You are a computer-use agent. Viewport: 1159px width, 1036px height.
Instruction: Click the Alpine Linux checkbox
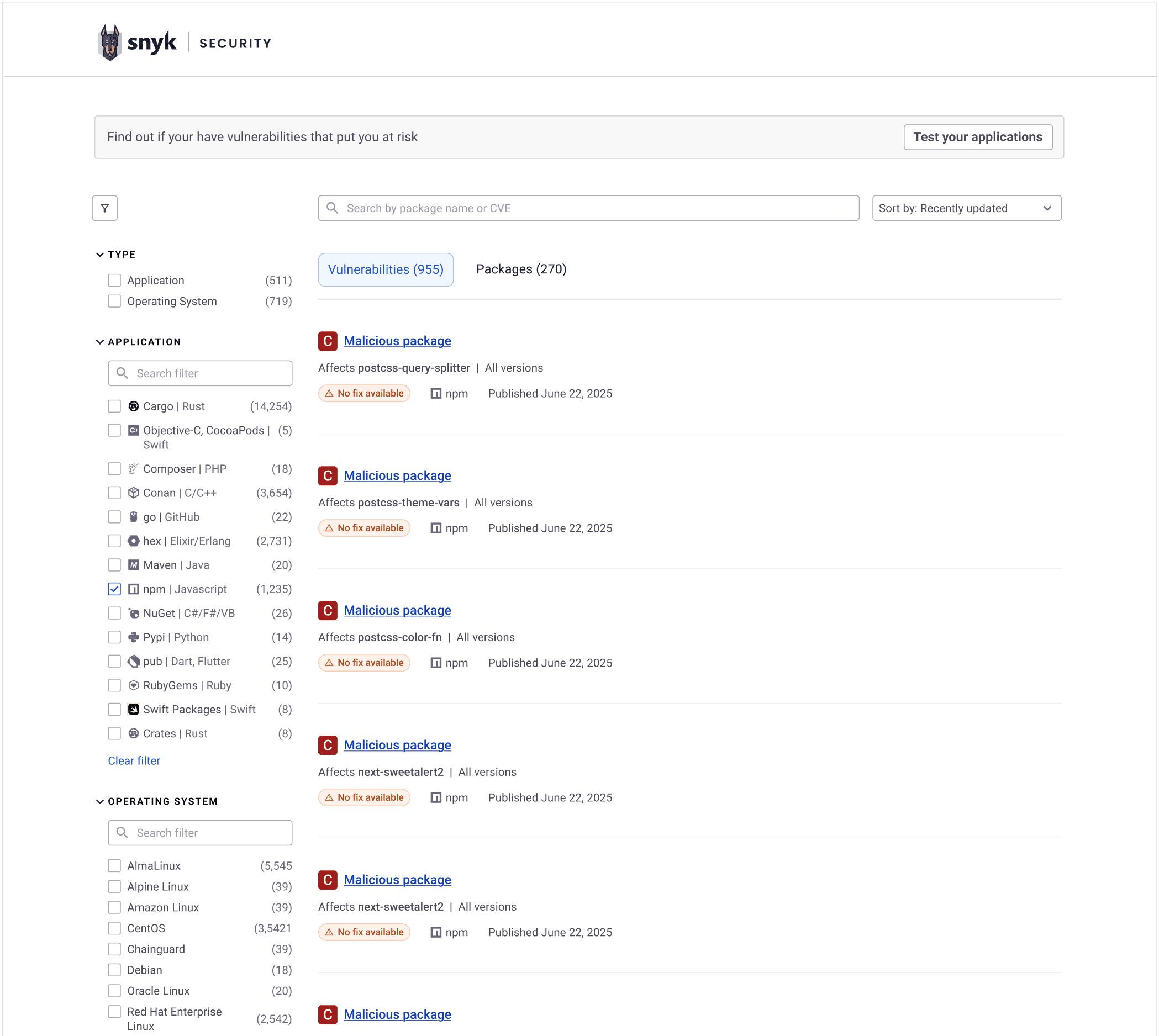pos(114,887)
